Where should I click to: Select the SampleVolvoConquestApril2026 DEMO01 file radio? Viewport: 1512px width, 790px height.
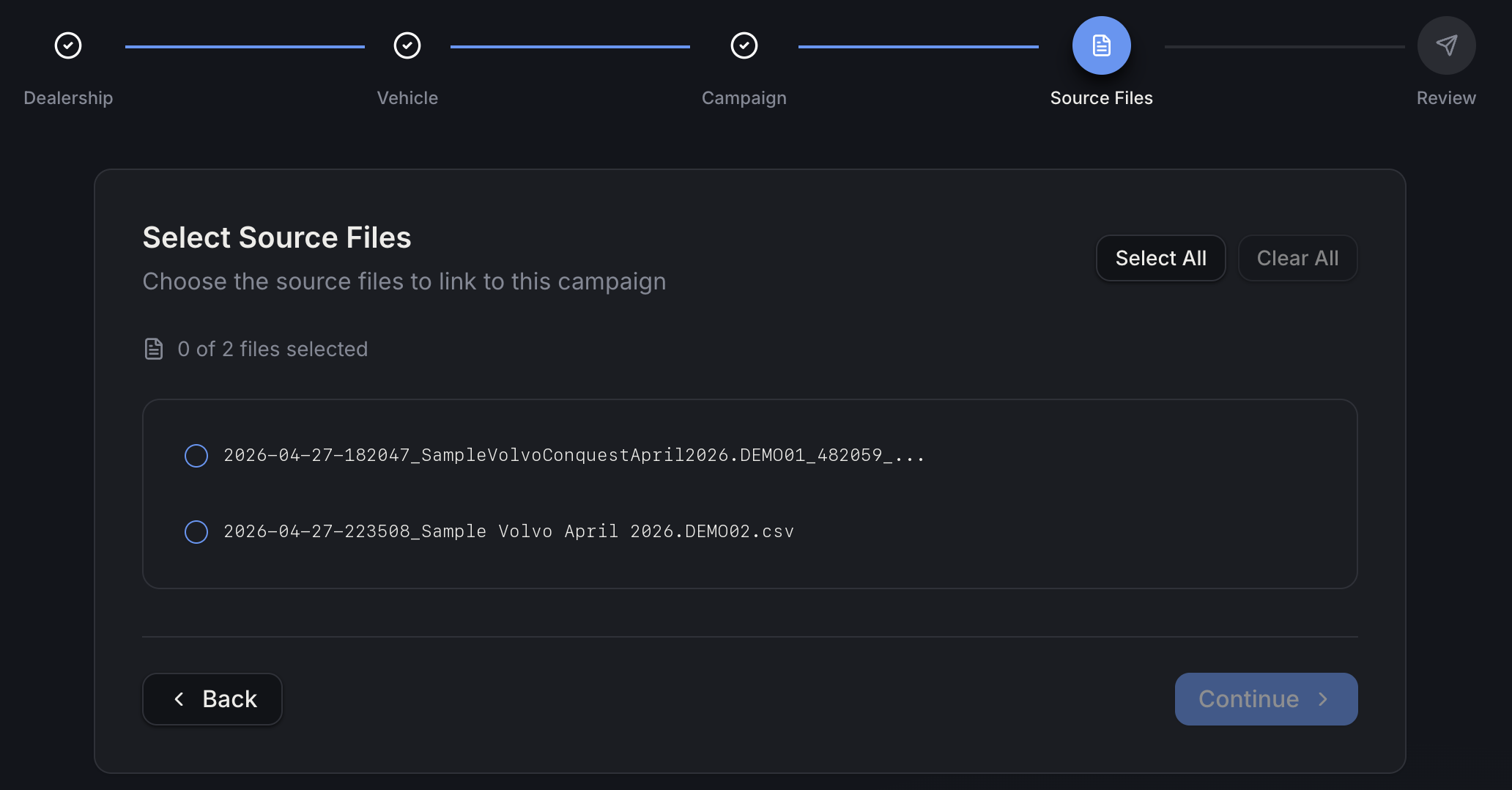coord(196,456)
